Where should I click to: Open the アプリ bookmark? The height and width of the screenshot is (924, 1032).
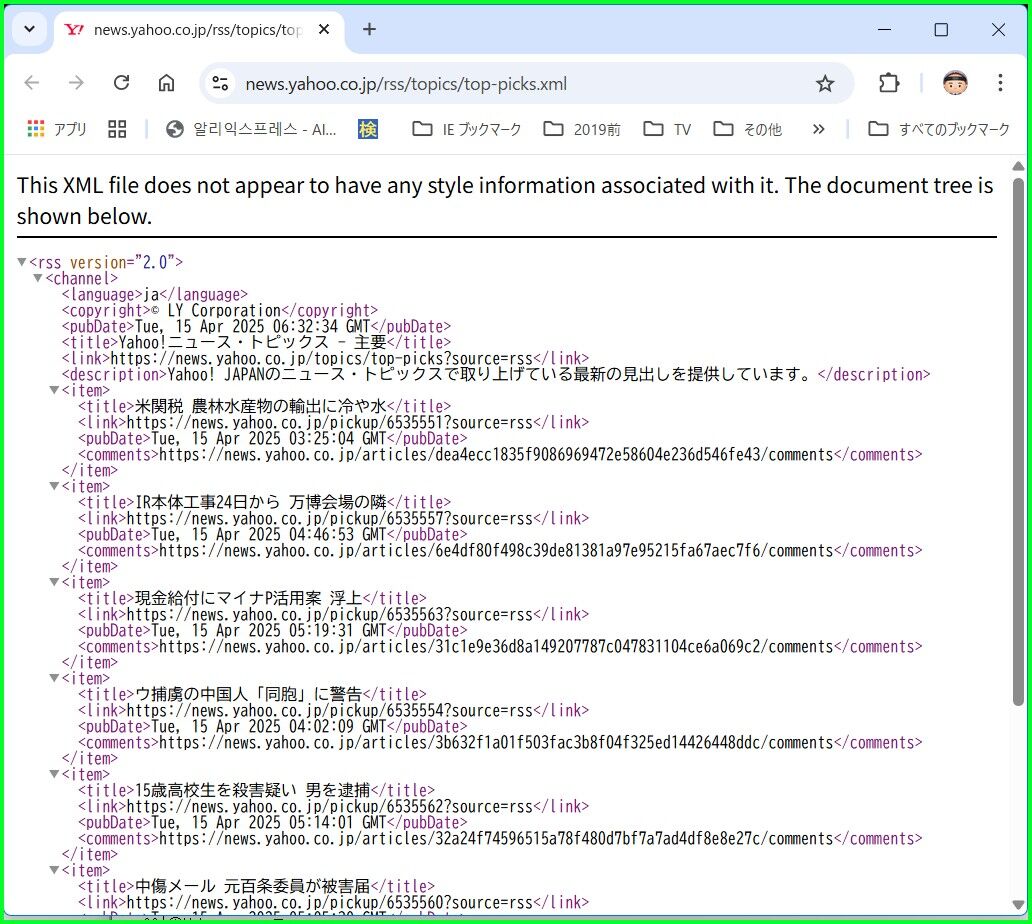(x=55, y=129)
